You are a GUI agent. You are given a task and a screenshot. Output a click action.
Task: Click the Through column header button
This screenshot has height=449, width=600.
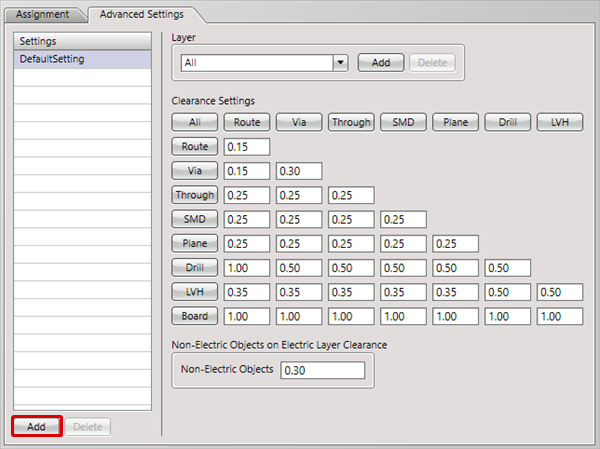pos(350,122)
